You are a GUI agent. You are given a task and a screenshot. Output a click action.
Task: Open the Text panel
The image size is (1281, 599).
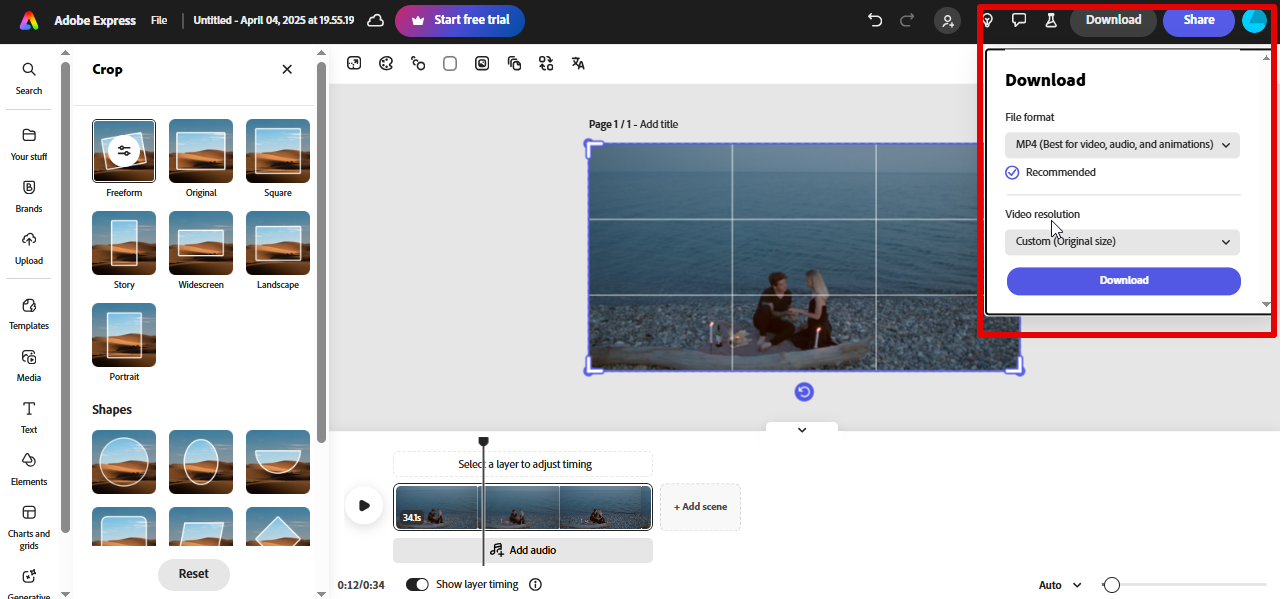coord(29,415)
